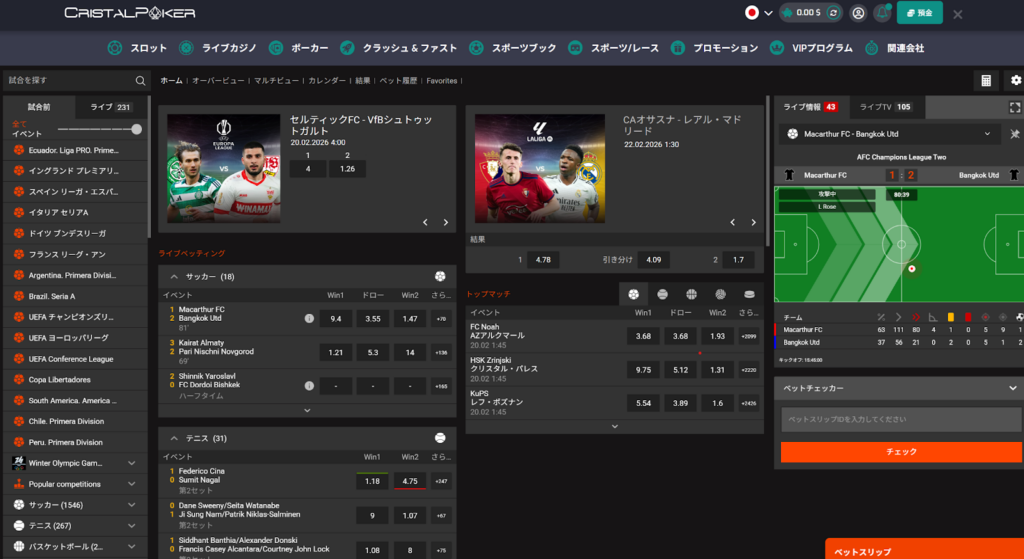Viewport: 1024px width, 559px height.
Task: Open VIPプログラム page
Action: click(811, 48)
